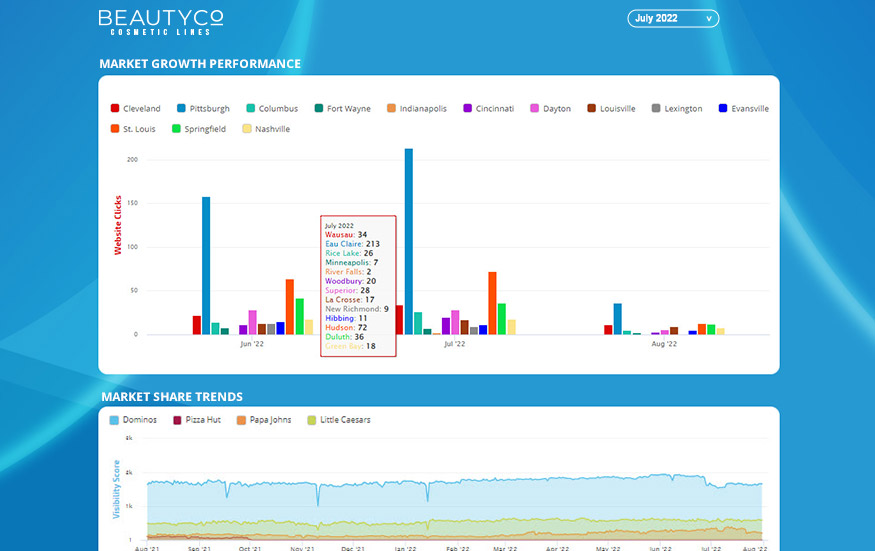Click the Cincinnati legend marker
This screenshot has width=875, height=551.
point(467,109)
